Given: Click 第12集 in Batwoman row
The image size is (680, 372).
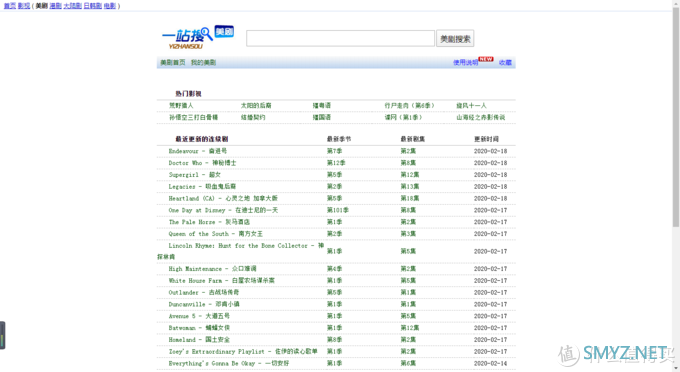Looking at the screenshot, I should (410, 328).
